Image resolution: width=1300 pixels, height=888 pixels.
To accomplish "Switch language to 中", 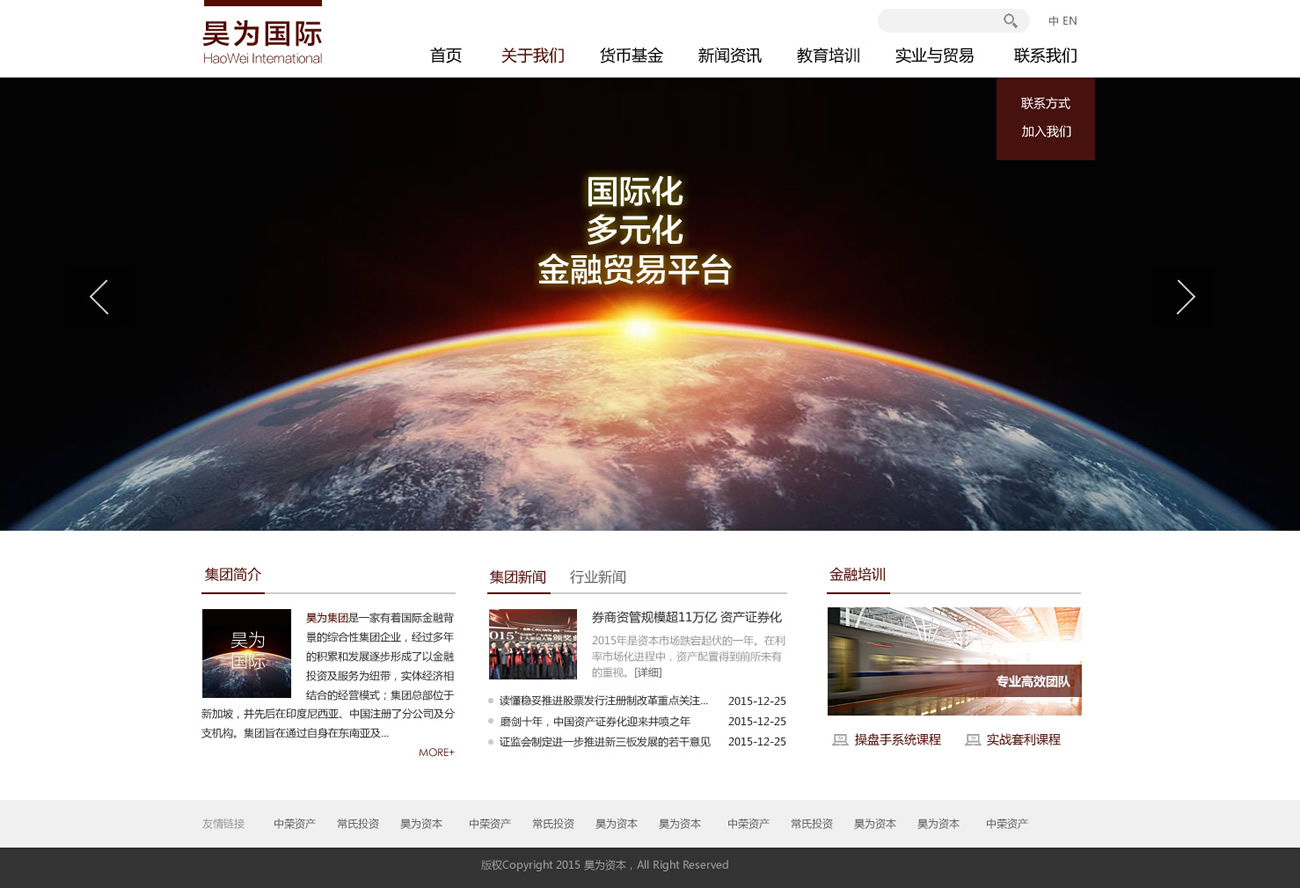I will point(1053,21).
